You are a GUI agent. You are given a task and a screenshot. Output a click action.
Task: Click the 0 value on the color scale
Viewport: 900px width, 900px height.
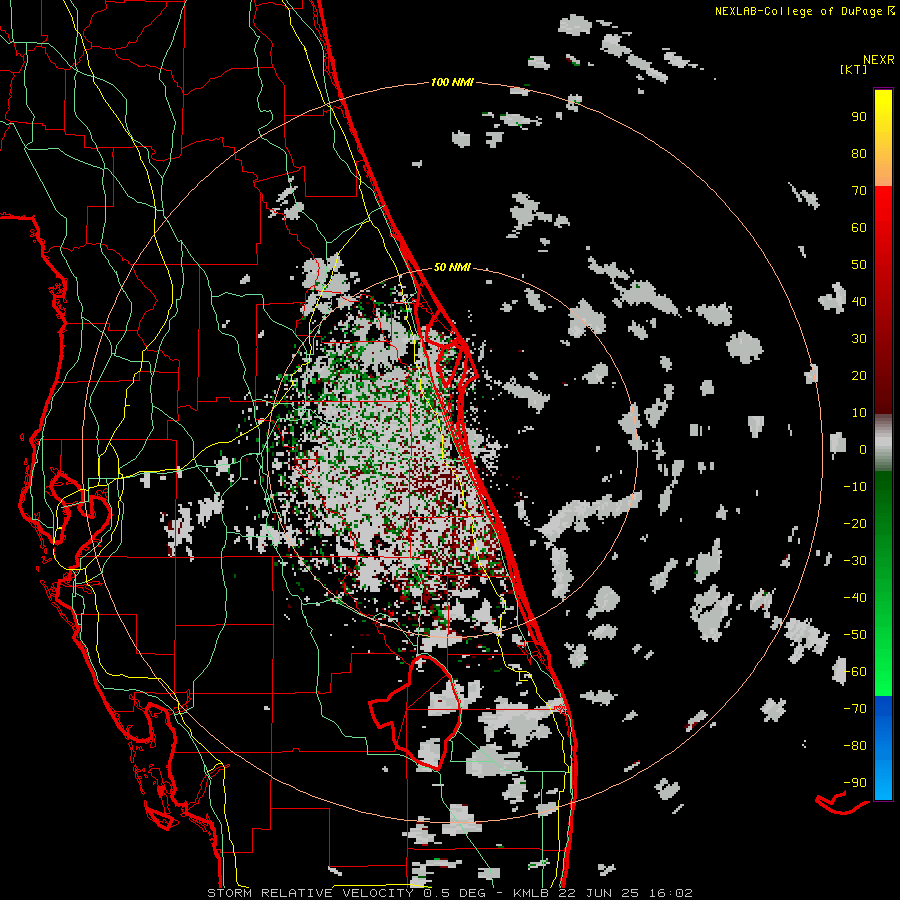point(863,450)
